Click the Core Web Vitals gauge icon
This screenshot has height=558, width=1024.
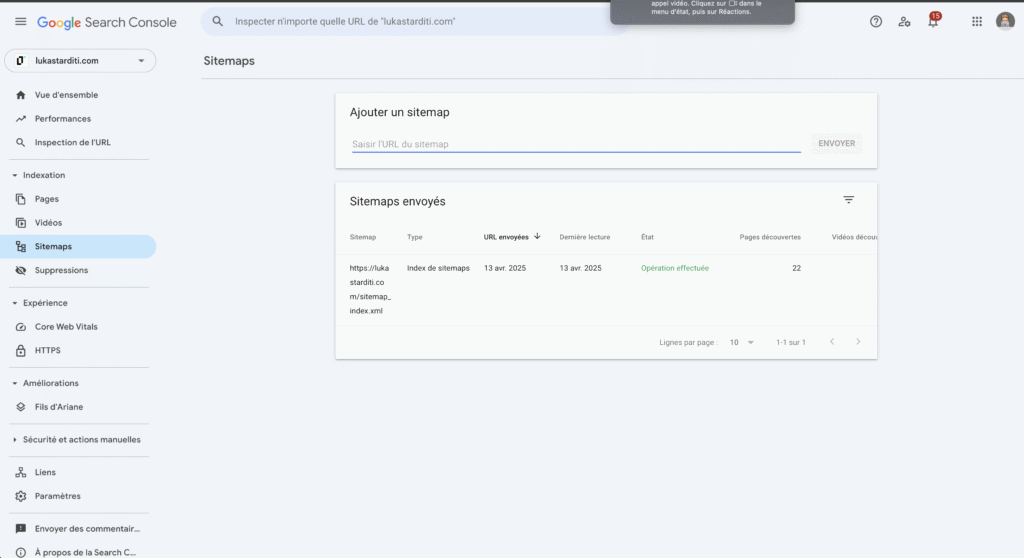(x=21, y=327)
